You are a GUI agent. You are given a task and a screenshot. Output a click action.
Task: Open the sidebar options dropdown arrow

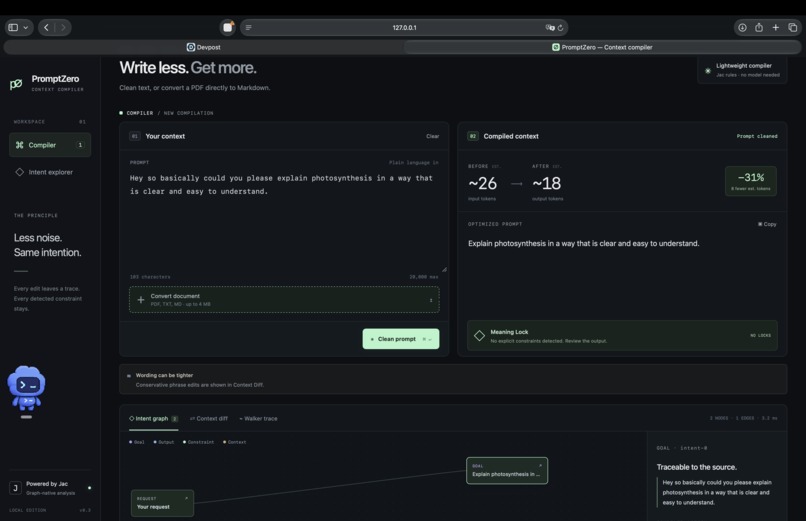coord(25,28)
